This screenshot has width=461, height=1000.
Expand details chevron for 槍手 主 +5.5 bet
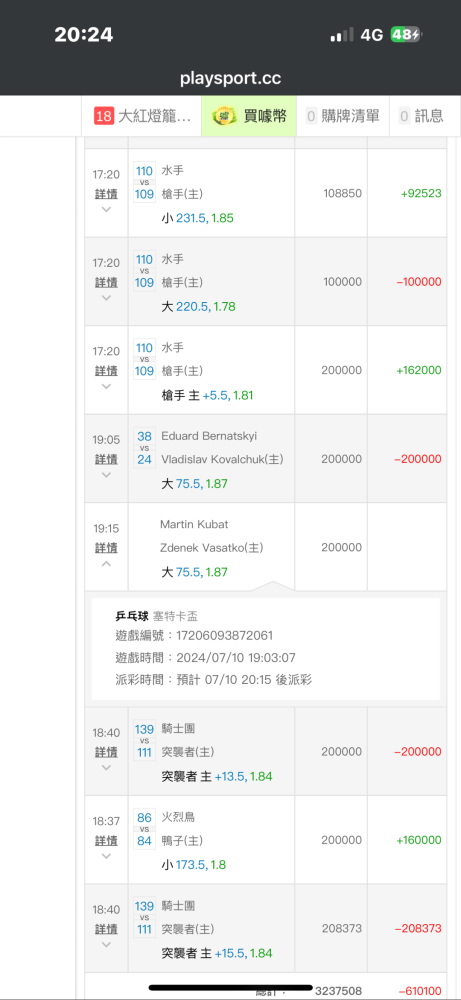pyautogui.click(x=106, y=386)
